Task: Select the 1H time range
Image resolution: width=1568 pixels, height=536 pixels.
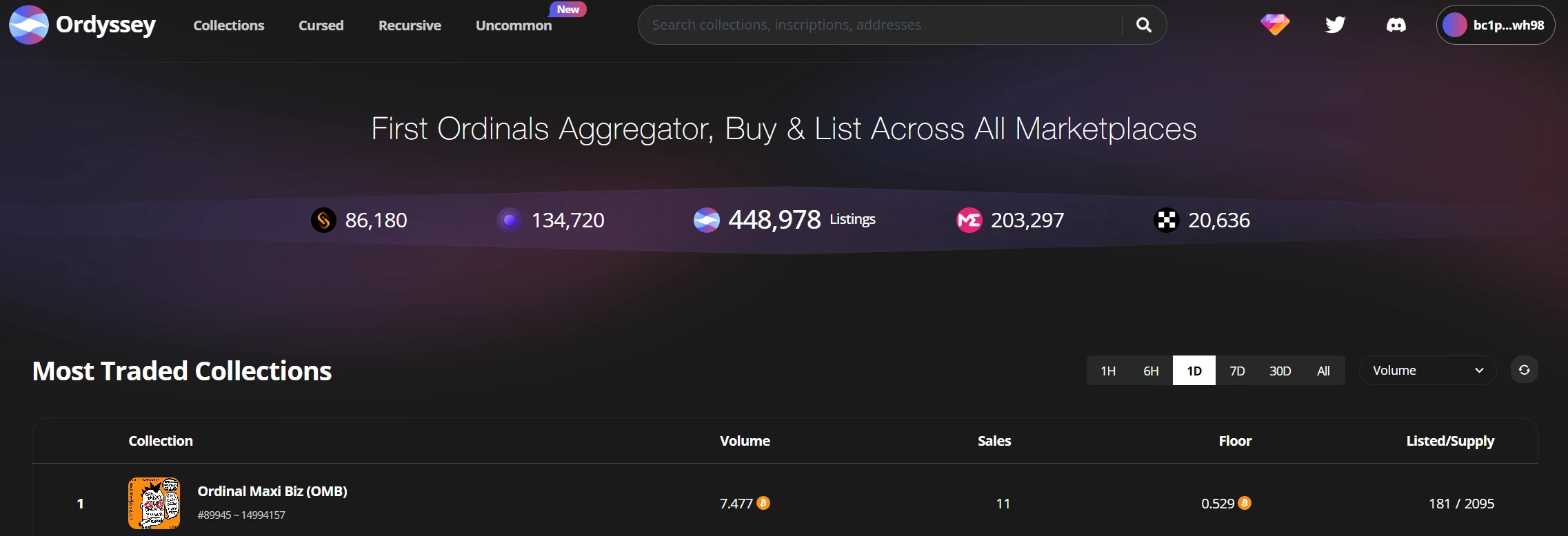Action: point(1108,371)
